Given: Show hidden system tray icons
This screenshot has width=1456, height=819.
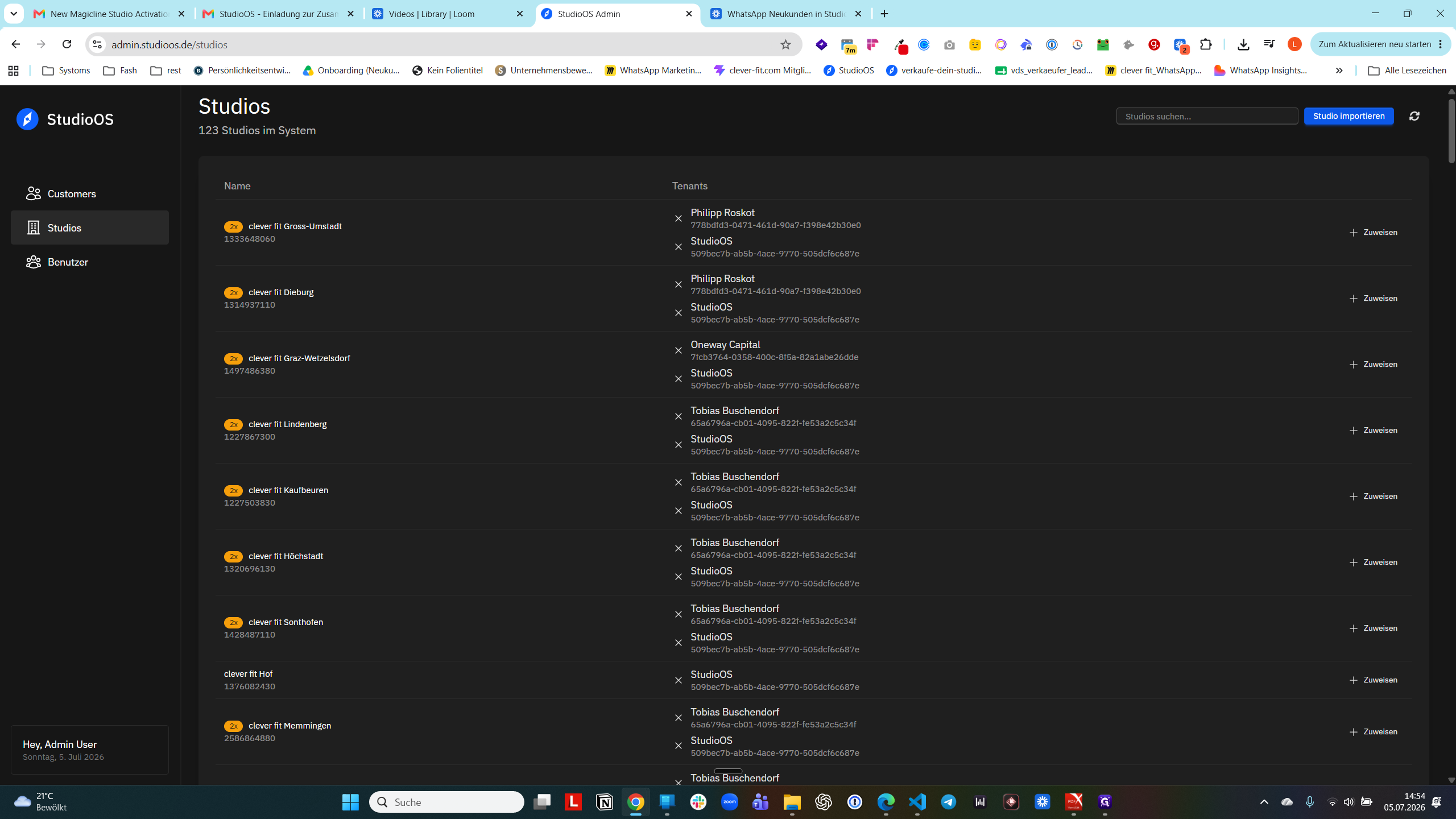Looking at the screenshot, I should click(1264, 802).
